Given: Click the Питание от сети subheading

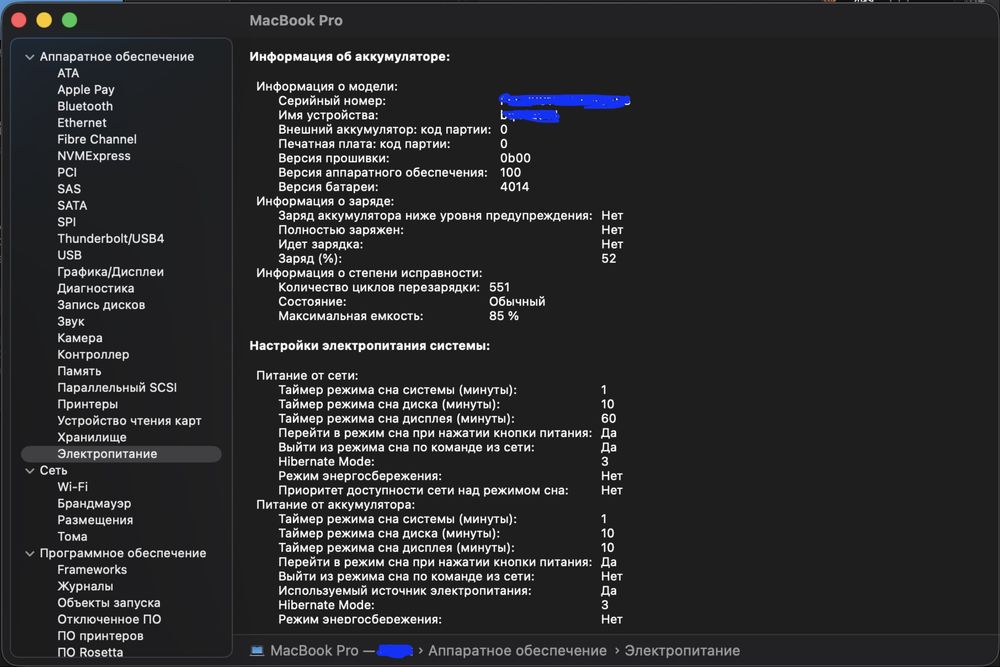Looking at the screenshot, I should (307, 376).
